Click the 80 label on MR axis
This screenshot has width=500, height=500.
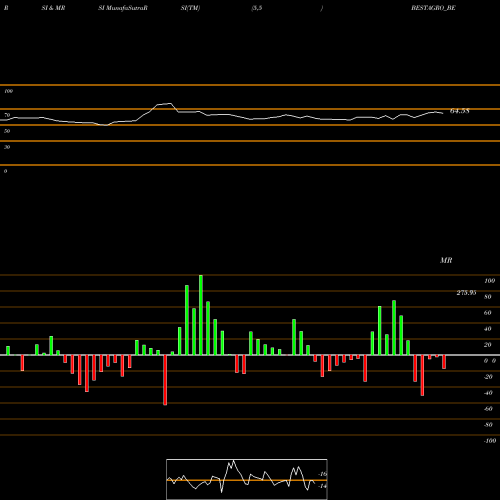tap(488, 297)
